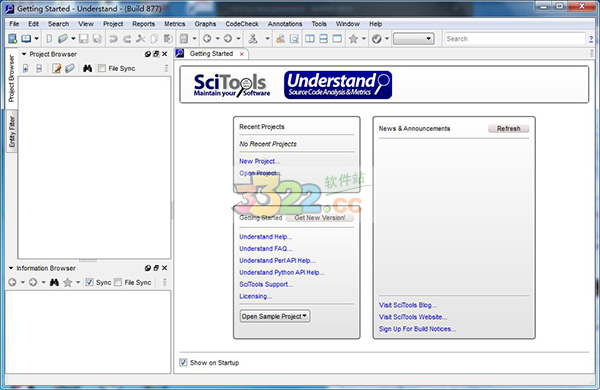Click the binoculars icon in Project Browser
Image resolution: width=600 pixels, height=390 pixels.
(88, 69)
